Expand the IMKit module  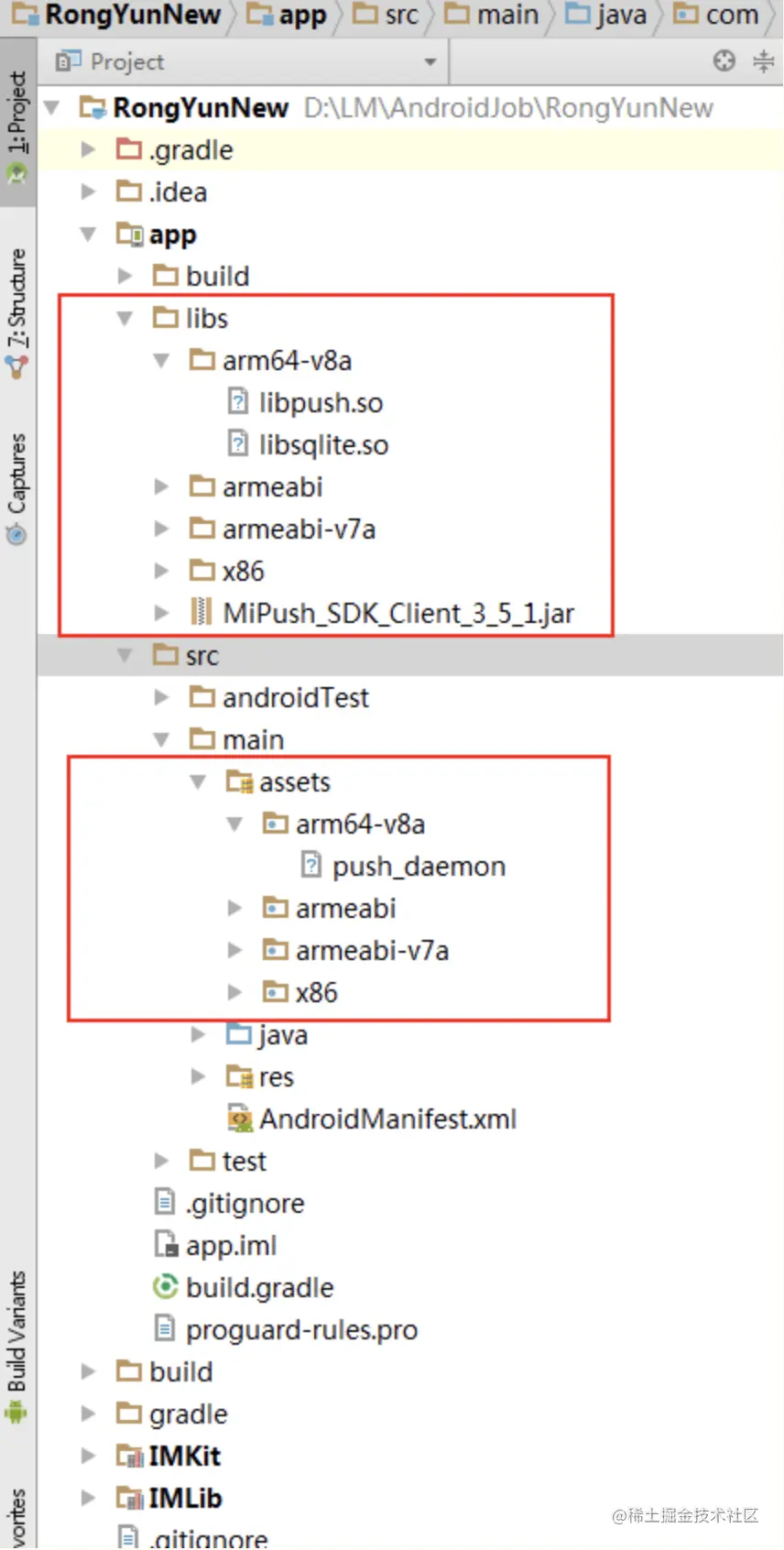coord(89,1456)
